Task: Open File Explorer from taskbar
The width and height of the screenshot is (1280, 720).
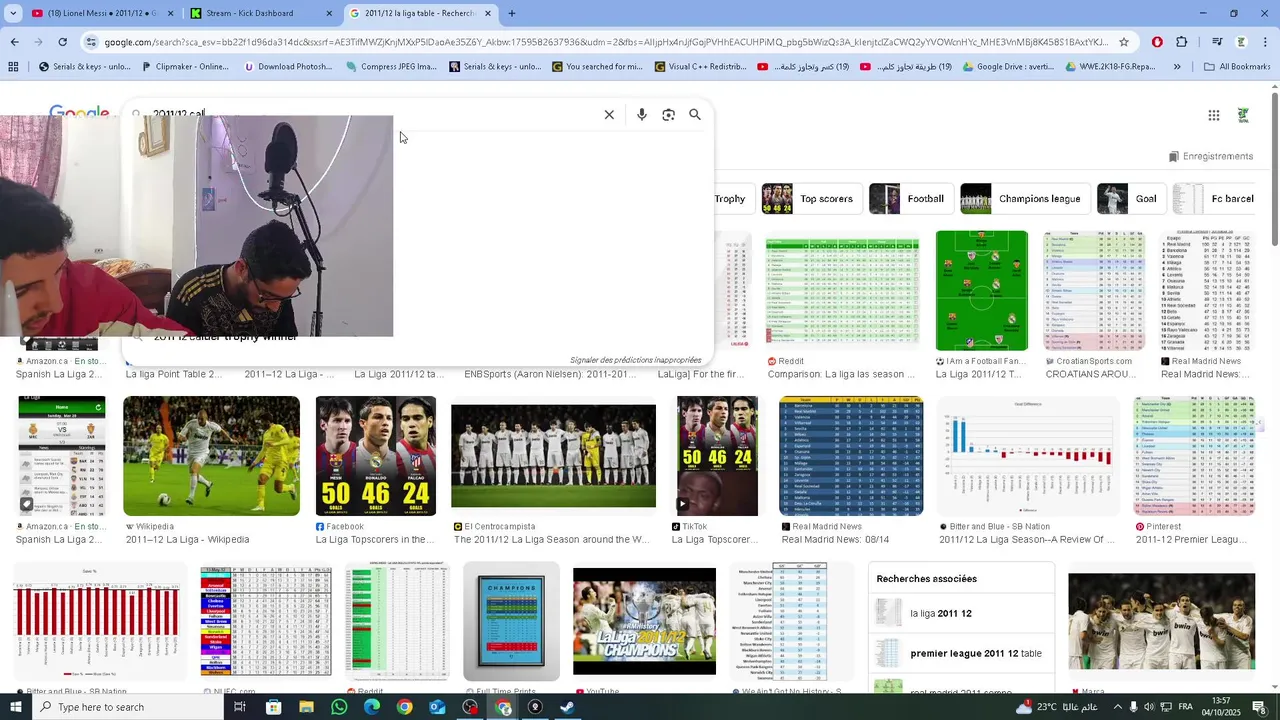Action: (x=306, y=707)
